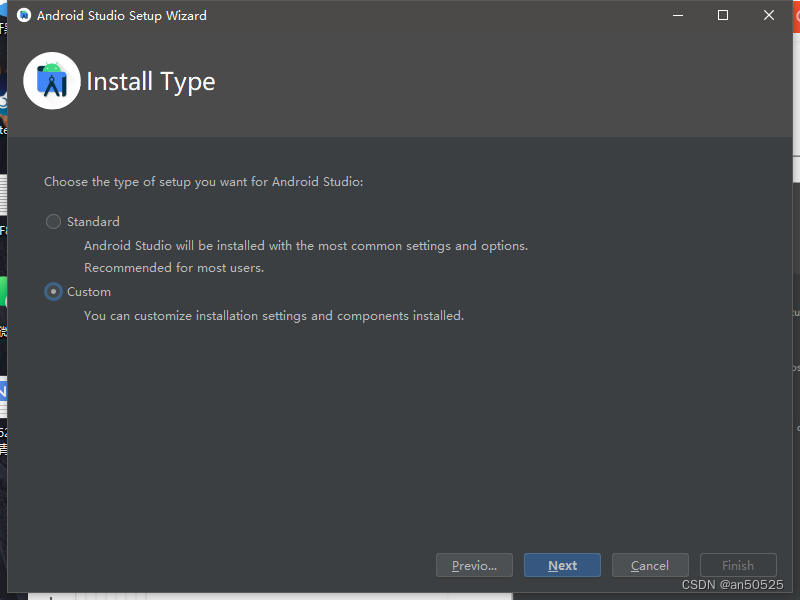Go back with the Previo... button
The height and width of the screenshot is (600, 800).
474,565
